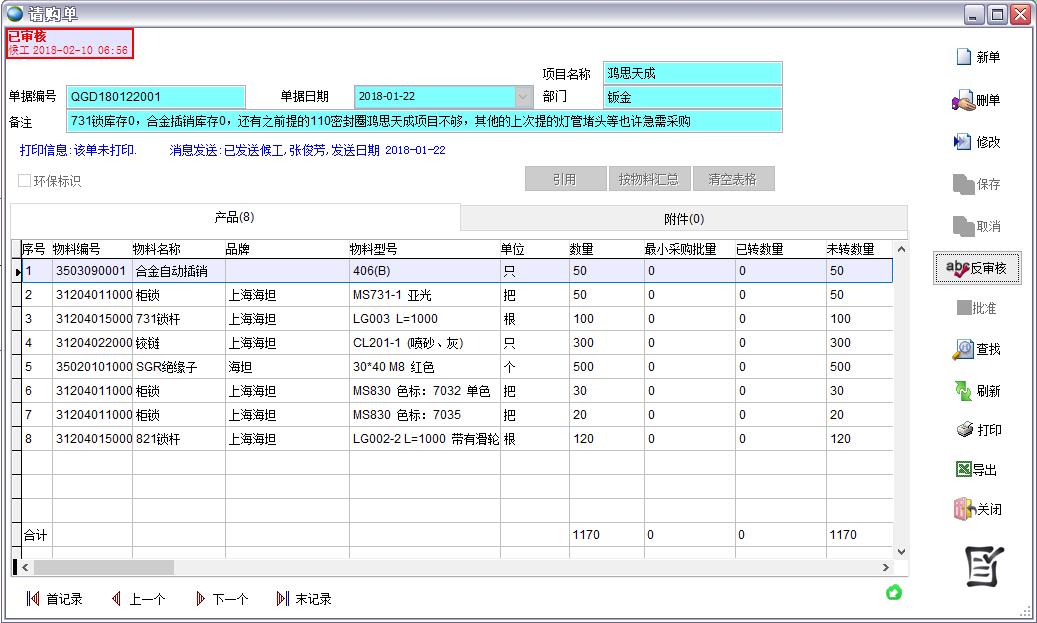Close the form using 关闭 icon
This screenshot has width=1037, height=623.
click(963, 509)
